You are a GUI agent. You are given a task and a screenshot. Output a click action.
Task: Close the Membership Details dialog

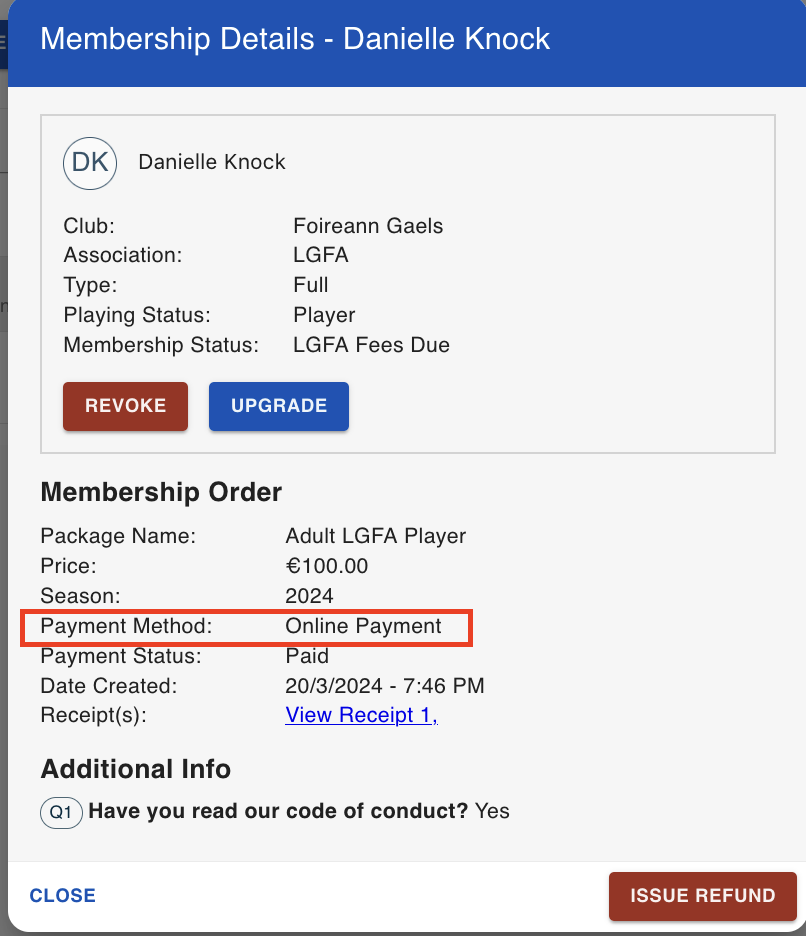click(x=63, y=895)
